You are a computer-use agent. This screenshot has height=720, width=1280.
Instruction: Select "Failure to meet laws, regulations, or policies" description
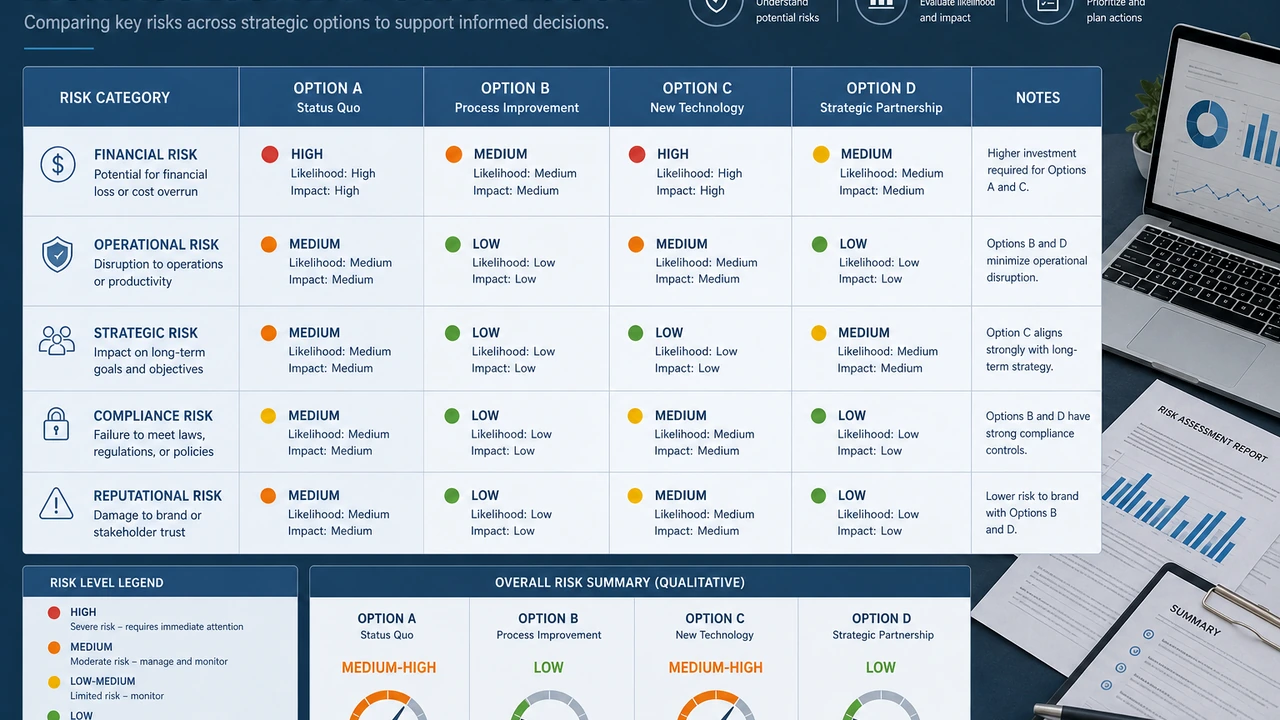154,443
